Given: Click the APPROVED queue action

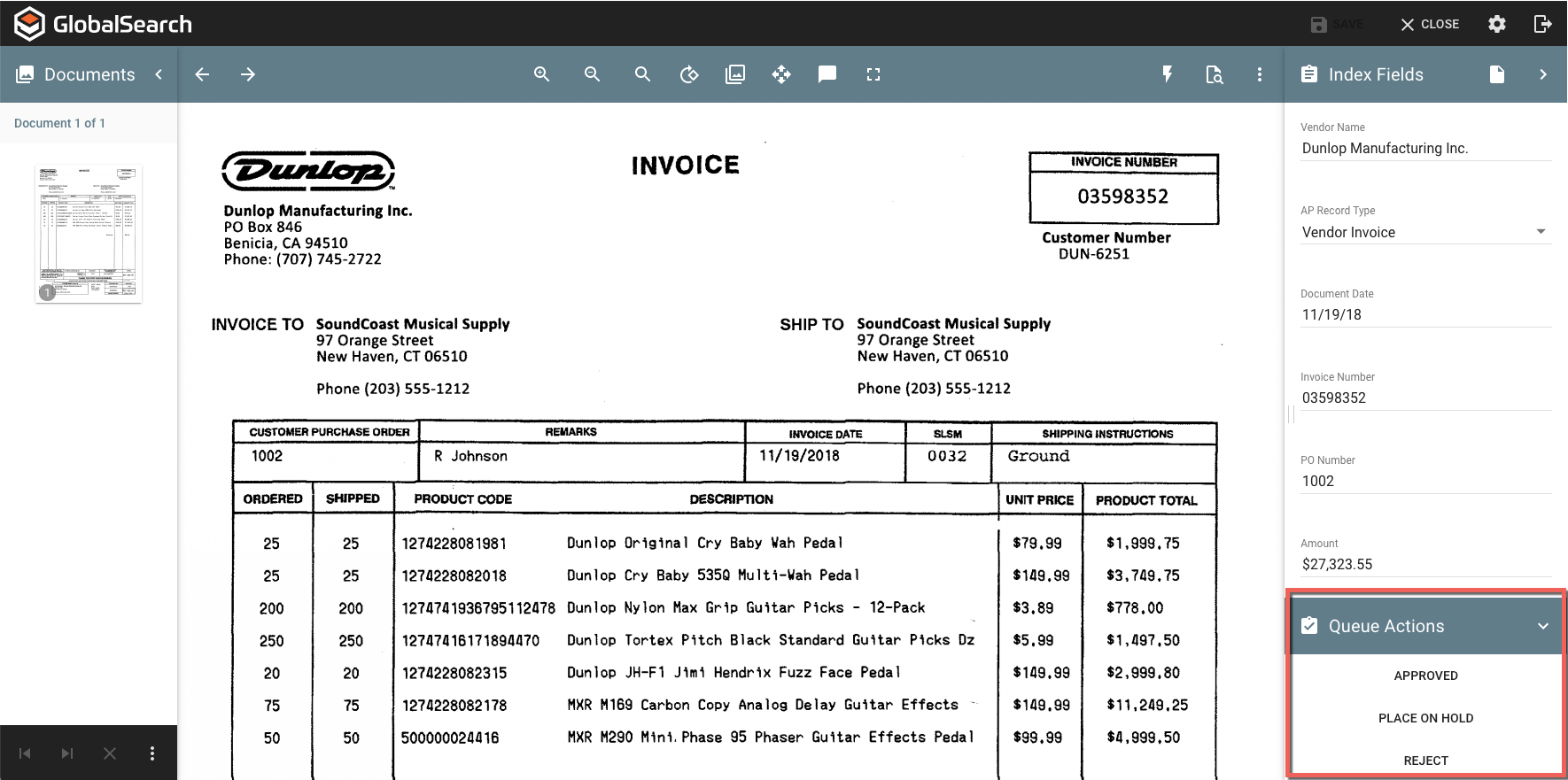Looking at the screenshot, I should pyautogui.click(x=1425, y=676).
